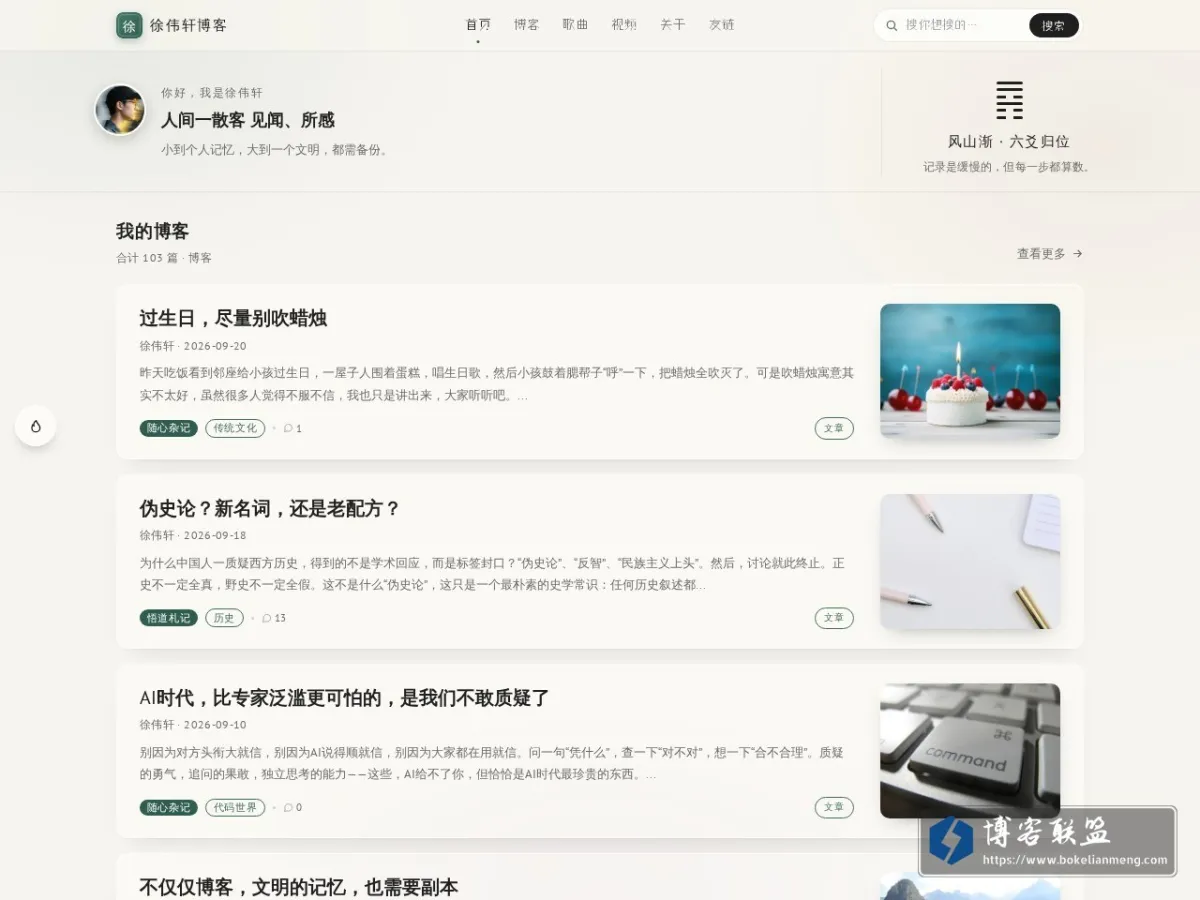The height and width of the screenshot is (900, 1200).
Task: Click the date text 2026-09-10
Action: click(215, 725)
